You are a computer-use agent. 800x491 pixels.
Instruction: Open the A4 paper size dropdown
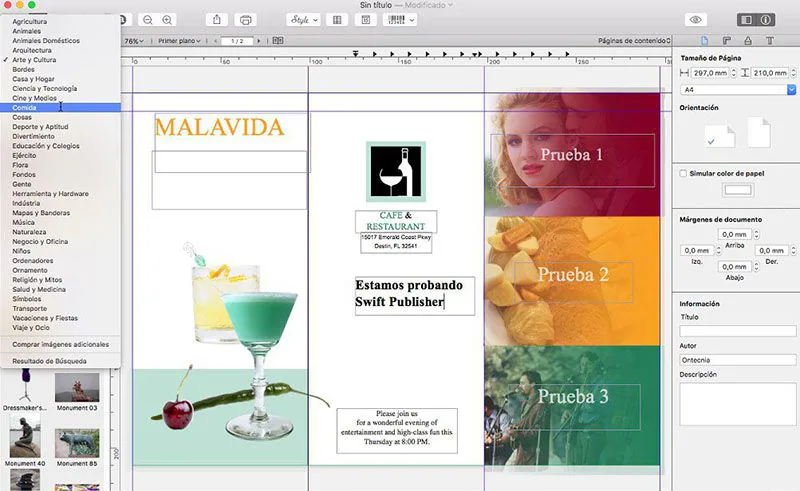coord(738,90)
